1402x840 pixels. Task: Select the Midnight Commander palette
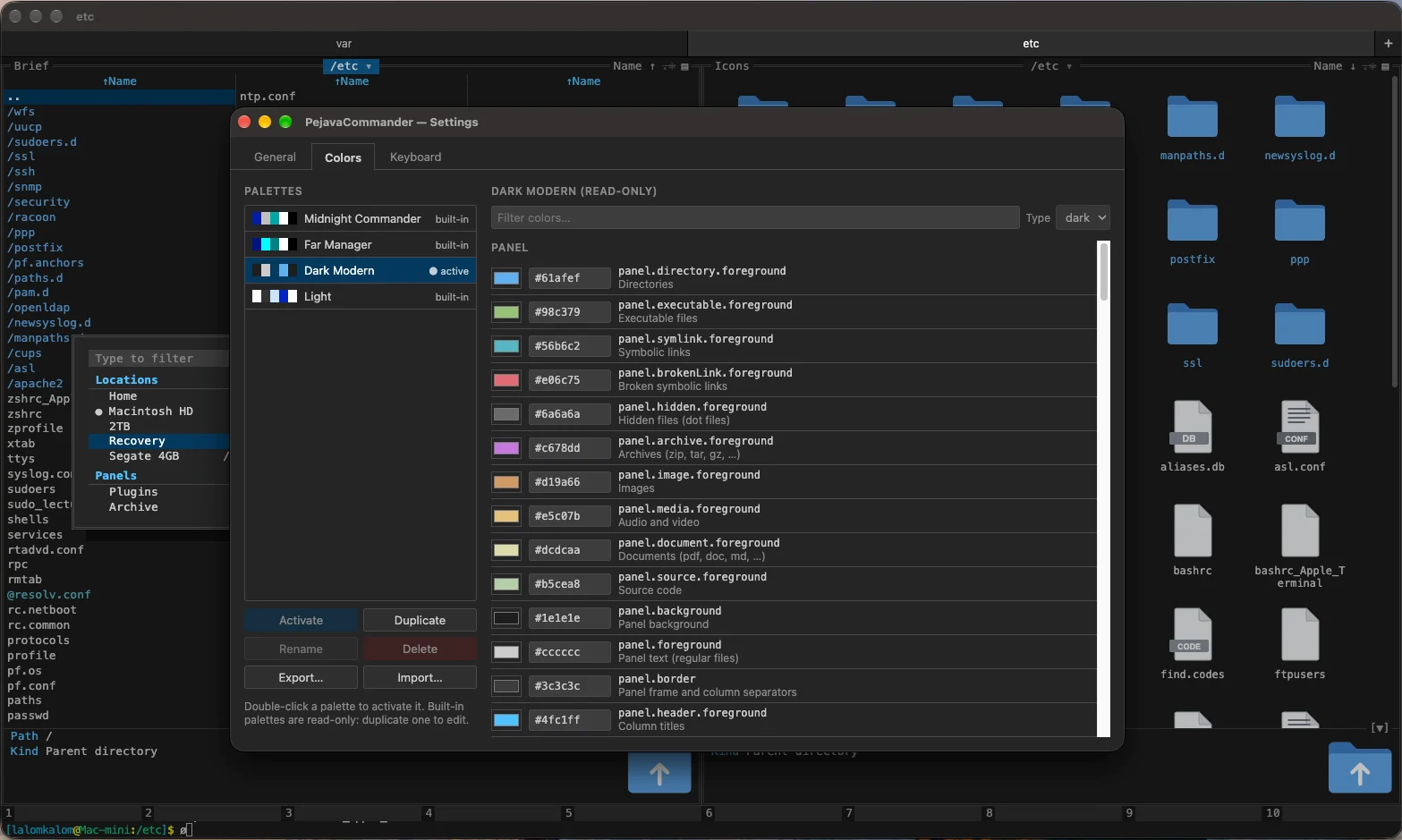tap(361, 218)
